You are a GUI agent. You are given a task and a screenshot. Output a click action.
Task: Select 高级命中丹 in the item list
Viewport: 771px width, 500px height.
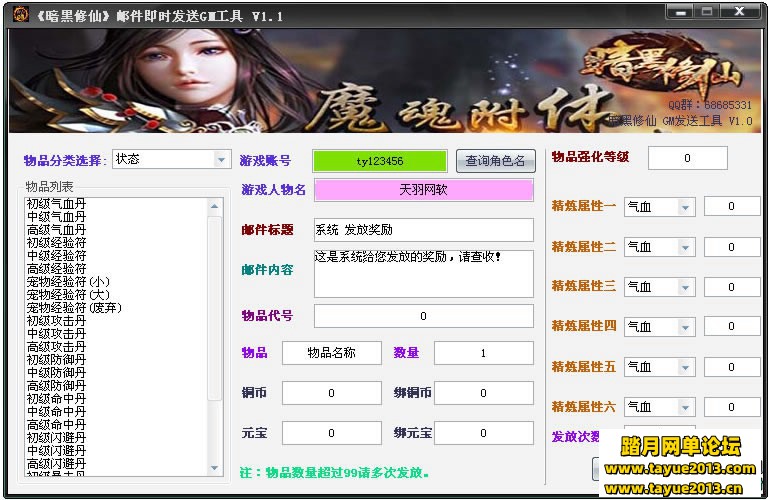click(x=56, y=425)
